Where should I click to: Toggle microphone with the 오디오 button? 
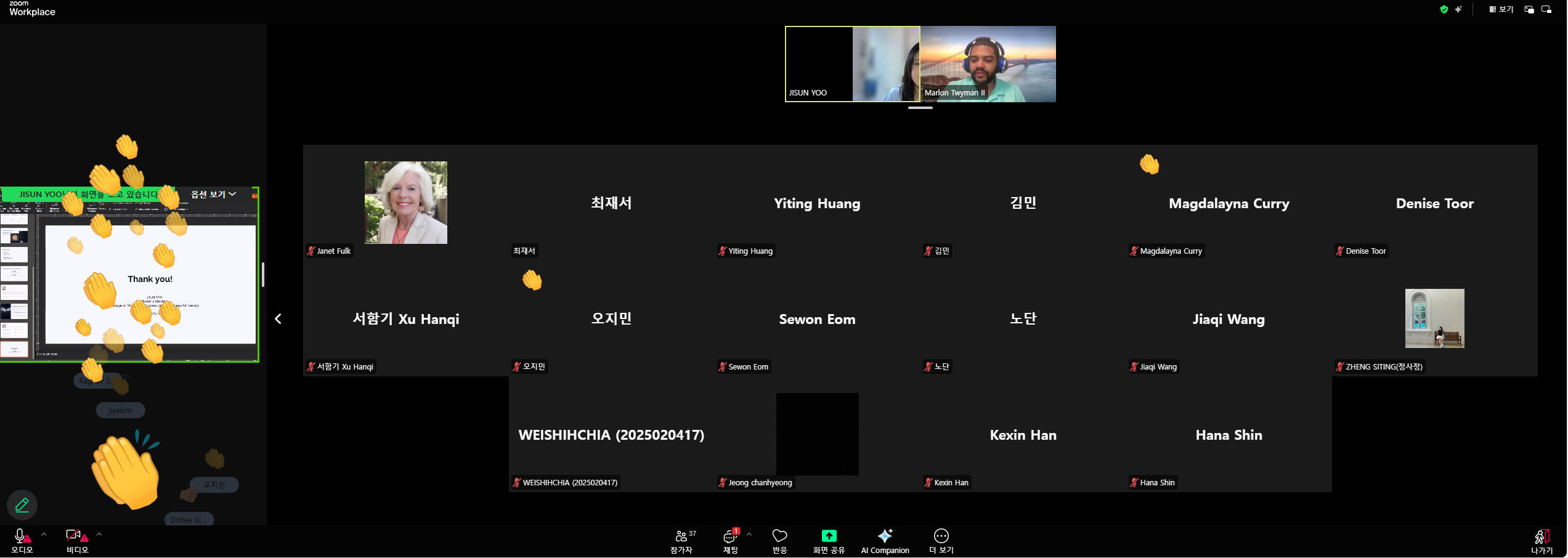tap(22, 540)
